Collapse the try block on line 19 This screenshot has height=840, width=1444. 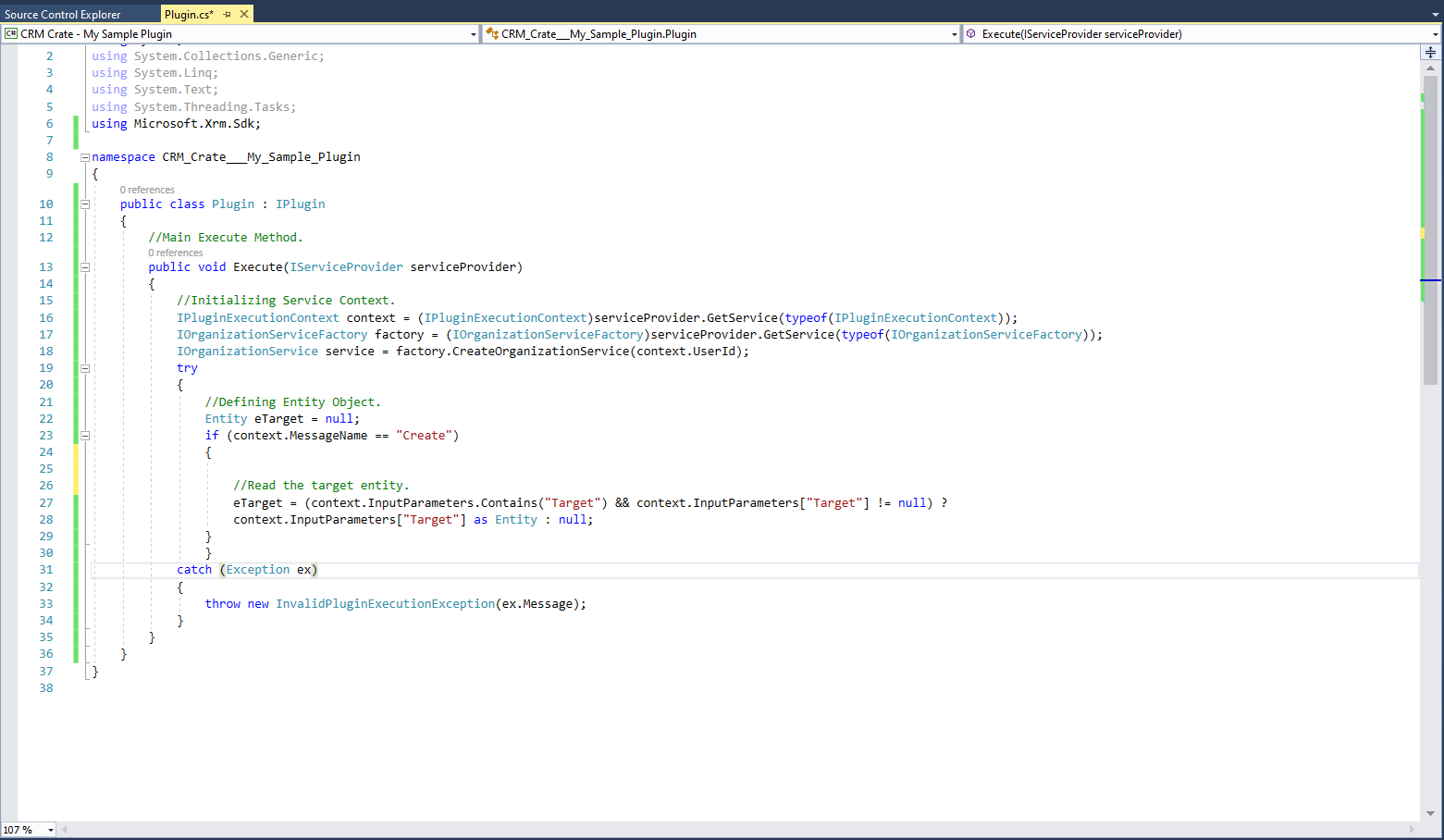[84, 367]
